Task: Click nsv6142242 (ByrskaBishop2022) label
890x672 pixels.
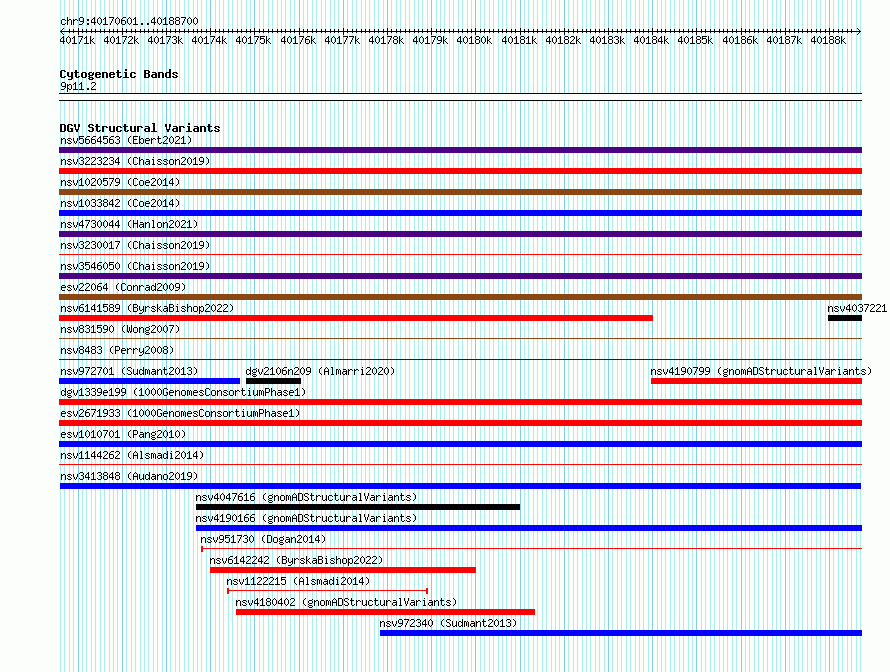Action: [296, 560]
